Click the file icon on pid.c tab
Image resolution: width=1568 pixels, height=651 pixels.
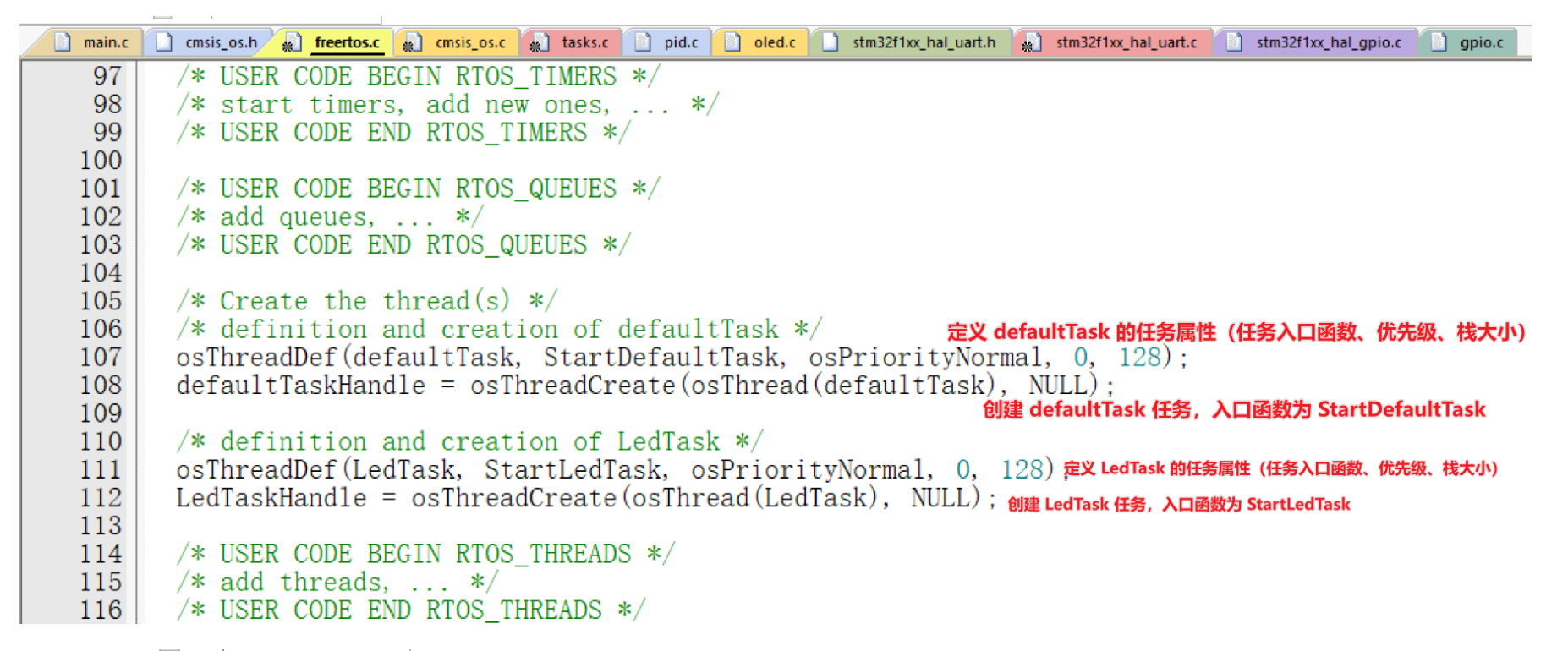coord(644,41)
